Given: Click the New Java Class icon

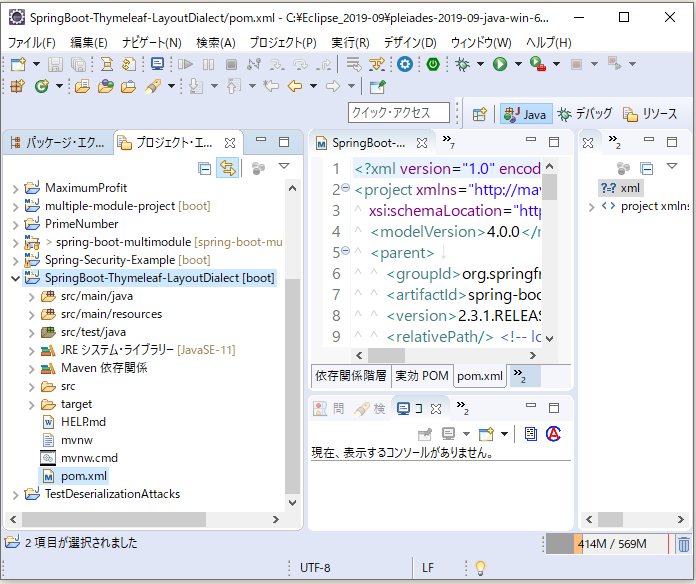Looking at the screenshot, I should click(x=42, y=86).
